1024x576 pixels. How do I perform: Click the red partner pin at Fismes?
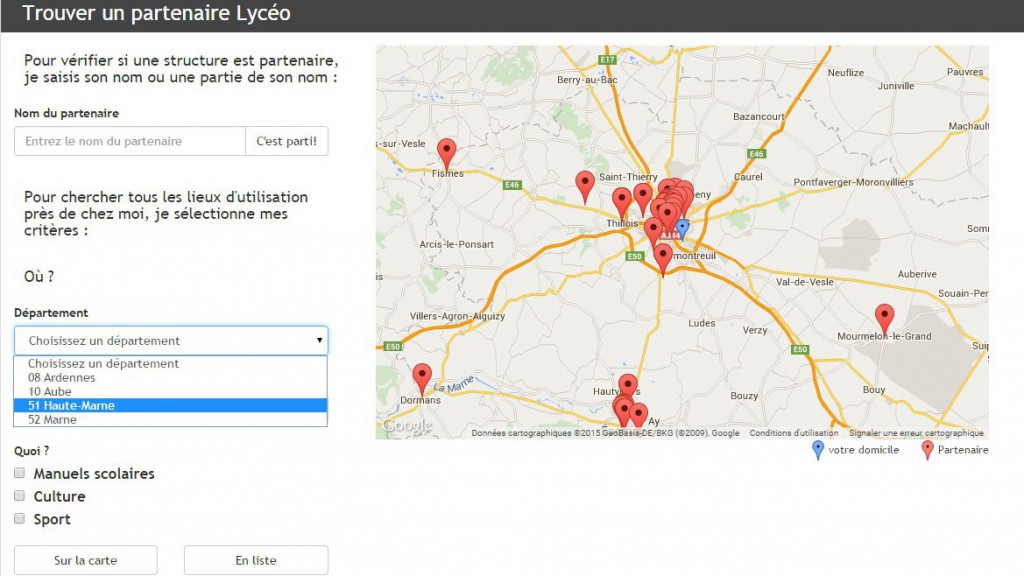pyautogui.click(x=447, y=154)
